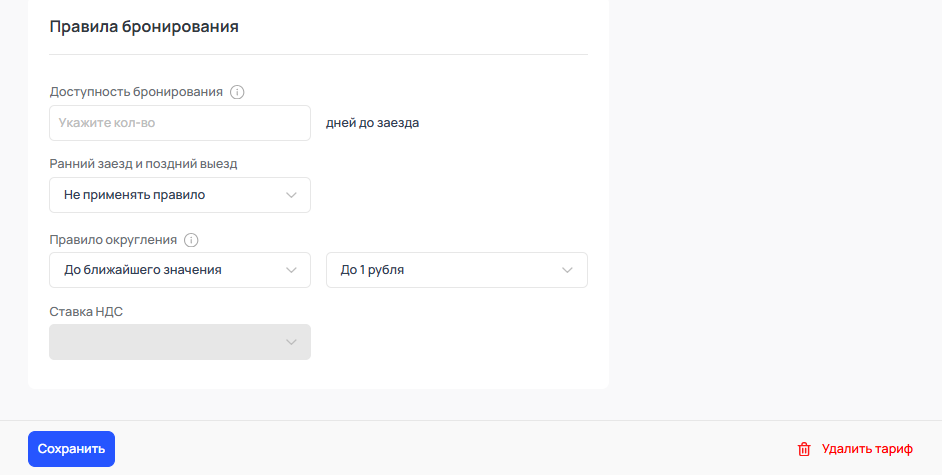
Task: Click info icon beside Доступность бронирования
Action: pos(237,92)
